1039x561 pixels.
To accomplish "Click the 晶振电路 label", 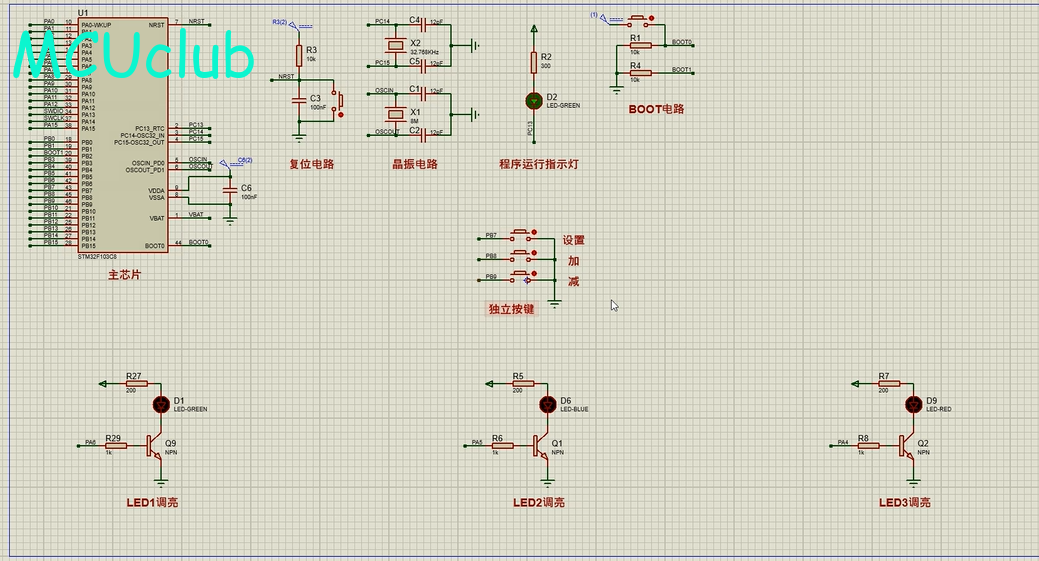I will [x=415, y=164].
